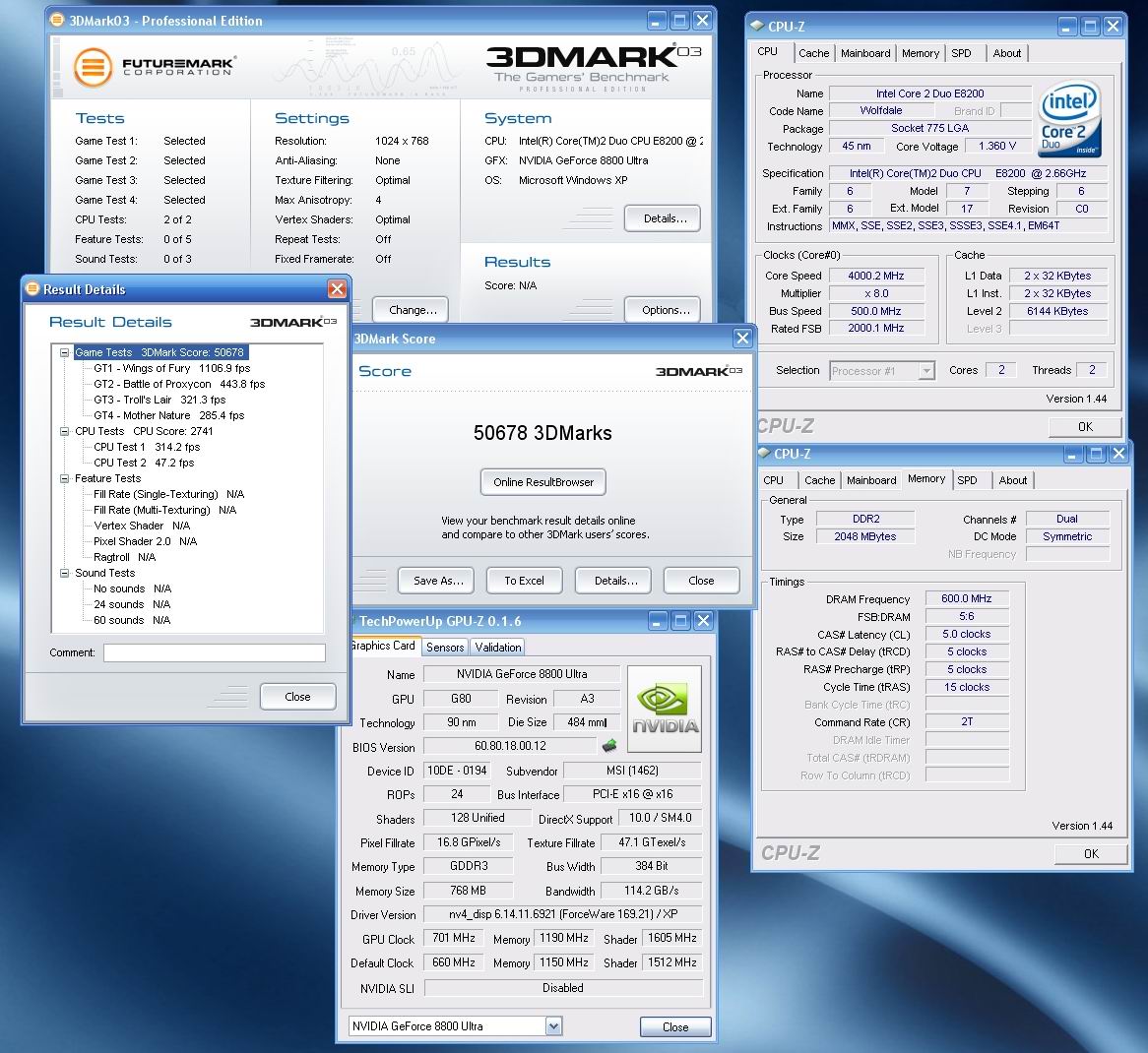Viewport: 1148px width, 1053px height.
Task: Click OK in the upper CPU-Z window
Action: click(1085, 427)
